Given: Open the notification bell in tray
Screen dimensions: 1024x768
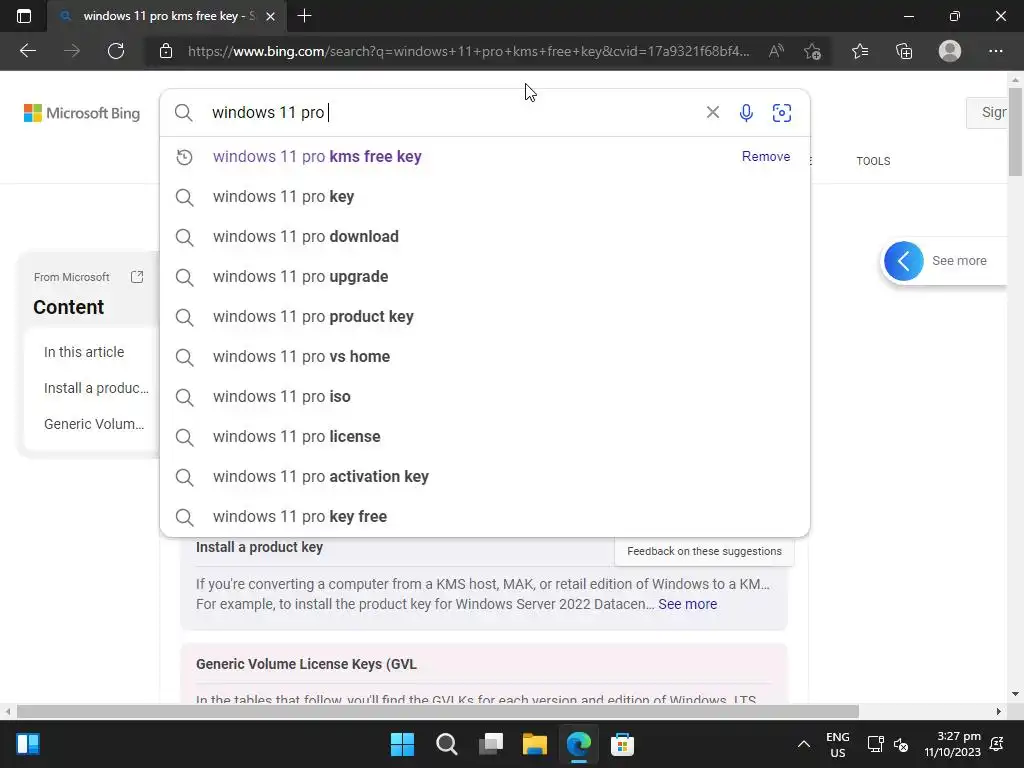Looking at the screenshot, I should [997, 744].
